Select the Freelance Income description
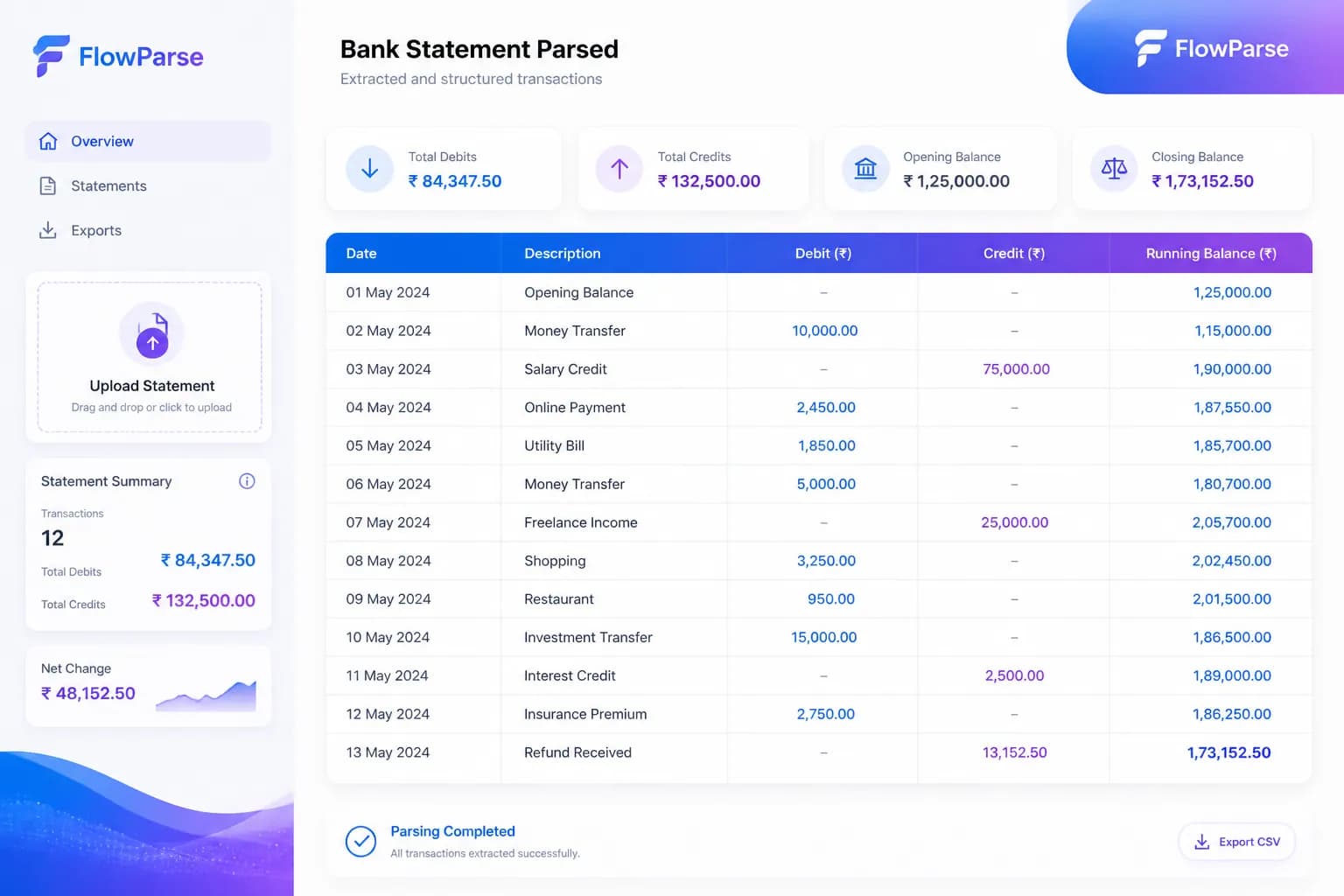 (581, 522)
